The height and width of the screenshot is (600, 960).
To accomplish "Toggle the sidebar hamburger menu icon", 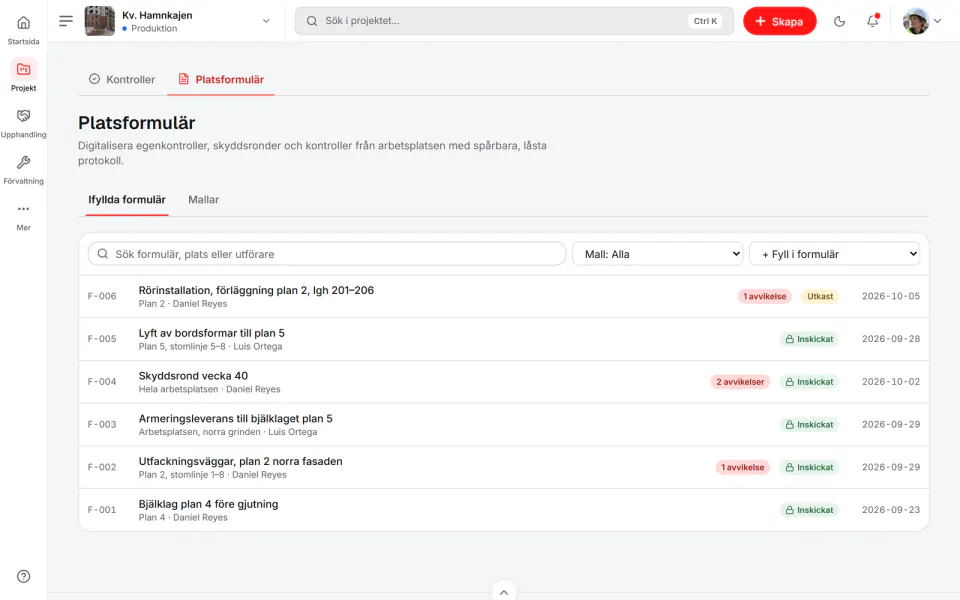I will [x=66, y=21].
